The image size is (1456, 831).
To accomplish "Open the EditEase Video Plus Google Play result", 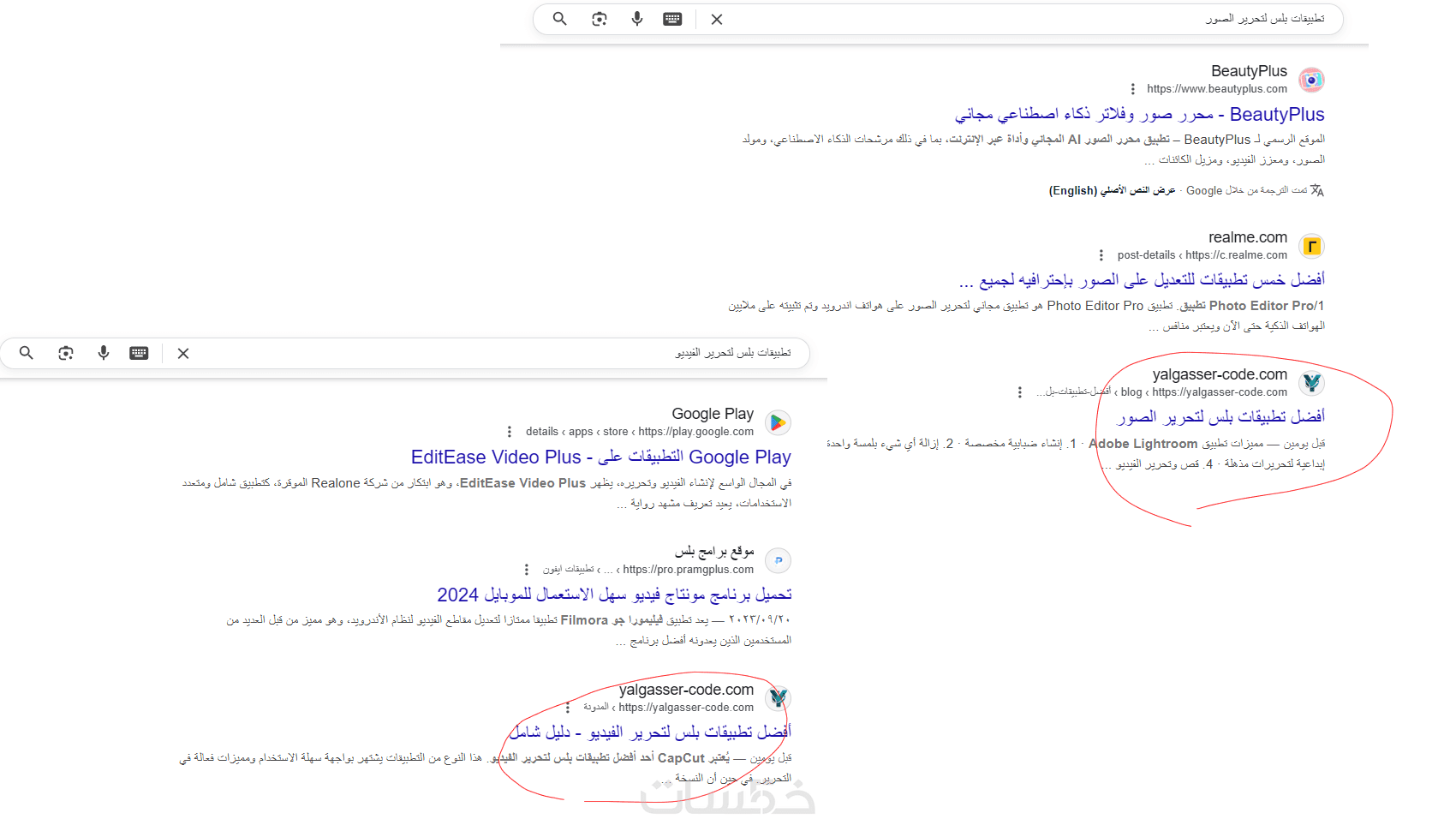I will click(600, 457).
